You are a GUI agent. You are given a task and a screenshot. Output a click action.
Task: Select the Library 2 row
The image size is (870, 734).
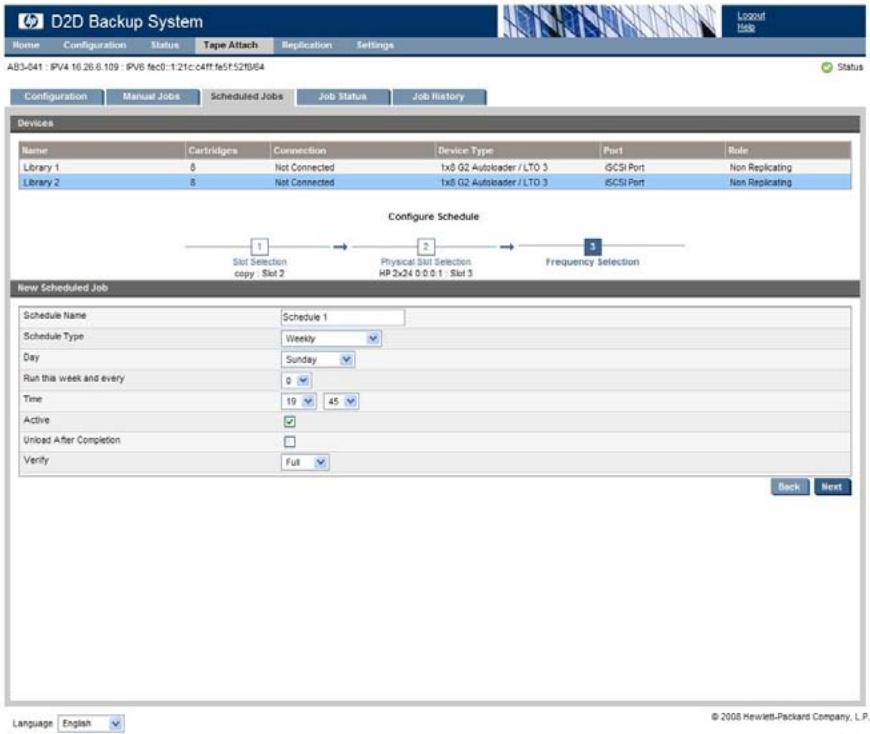(435, 182)
